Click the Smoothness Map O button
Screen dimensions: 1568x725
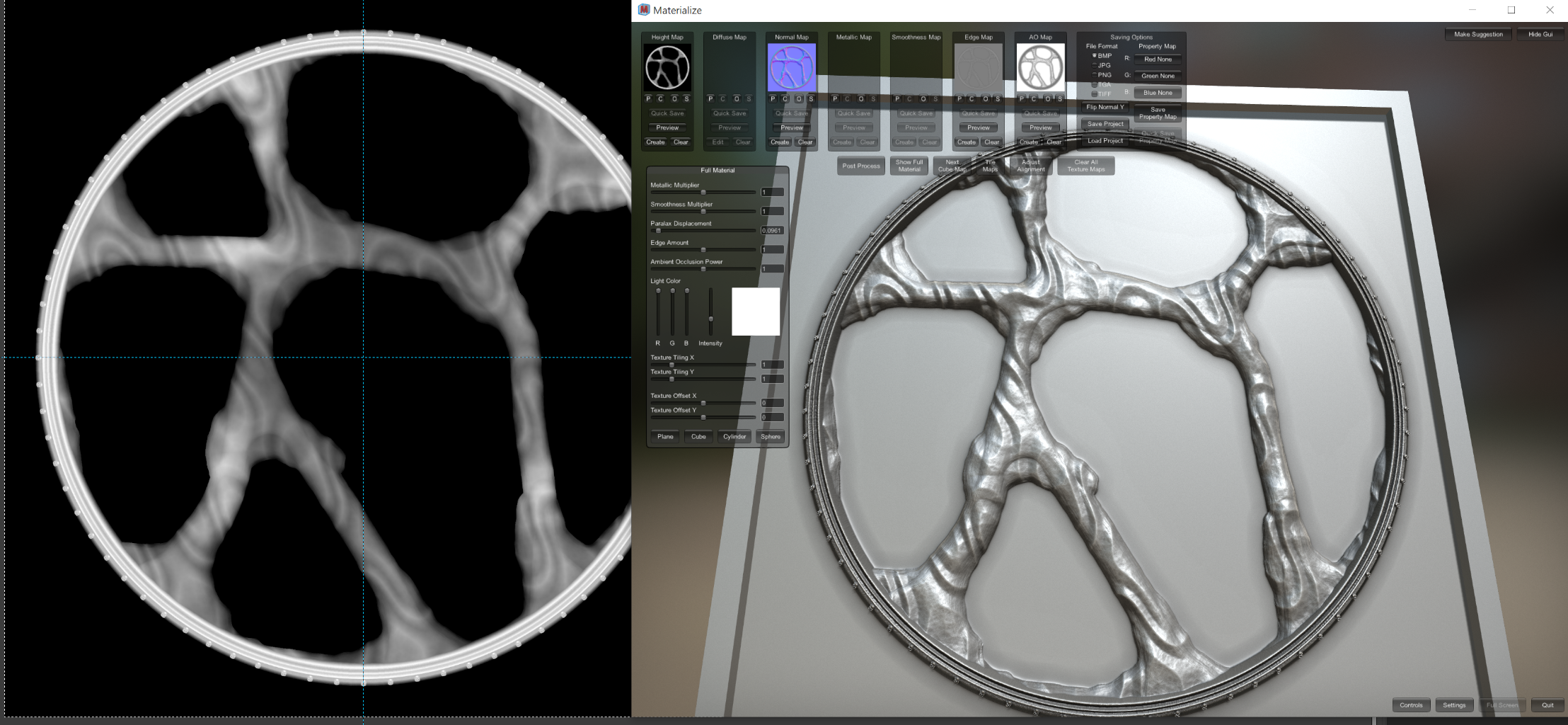[x=923, y=99]
